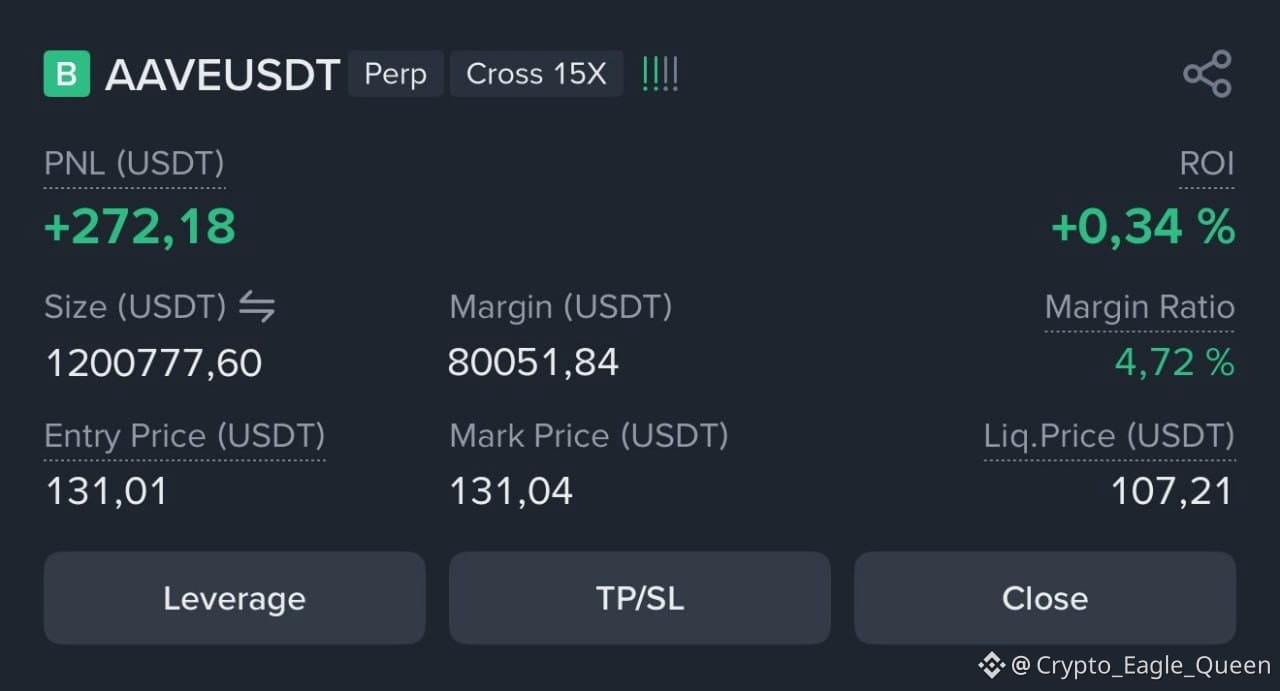
Task: Show Liq.Price (USDT) label details
Action: point(1110,436)
